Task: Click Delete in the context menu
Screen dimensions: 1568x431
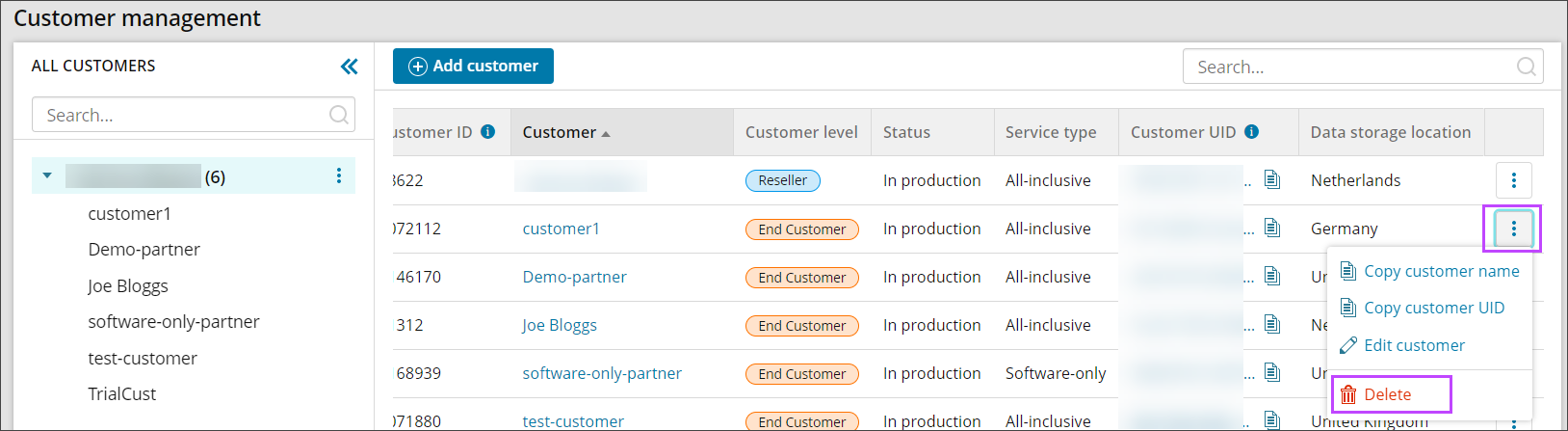Action: tap(1387, 394)
